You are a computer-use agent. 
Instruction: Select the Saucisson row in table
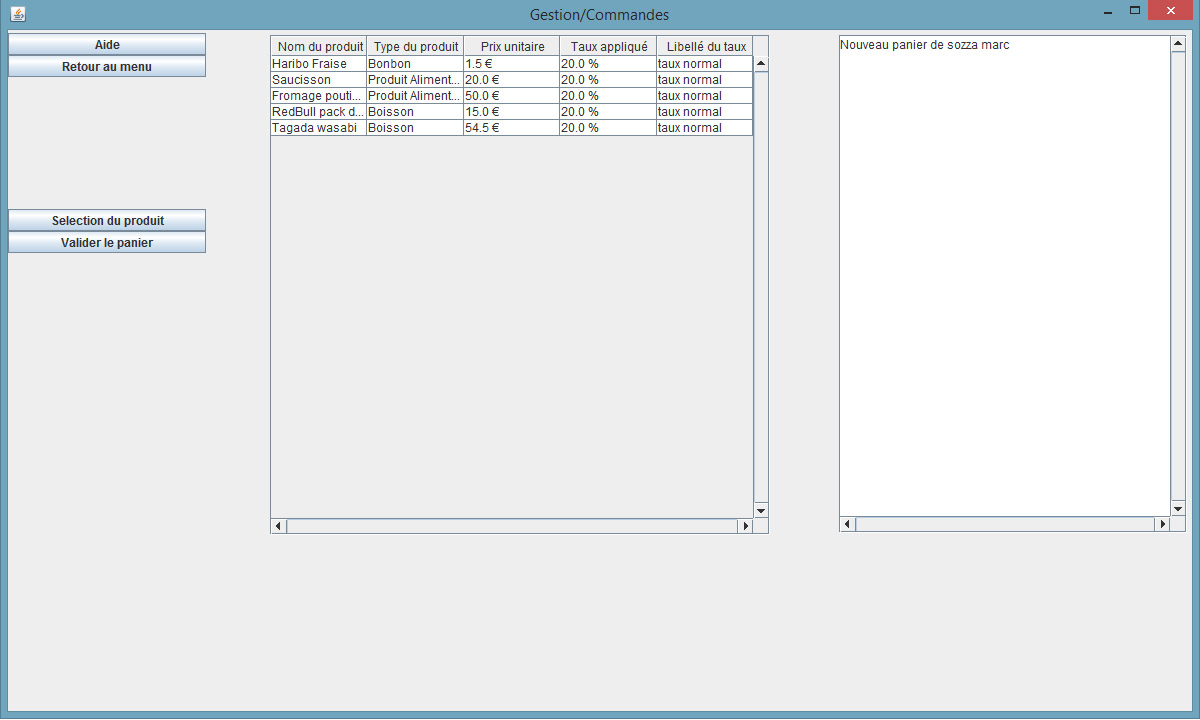click(x=318, y=80)
